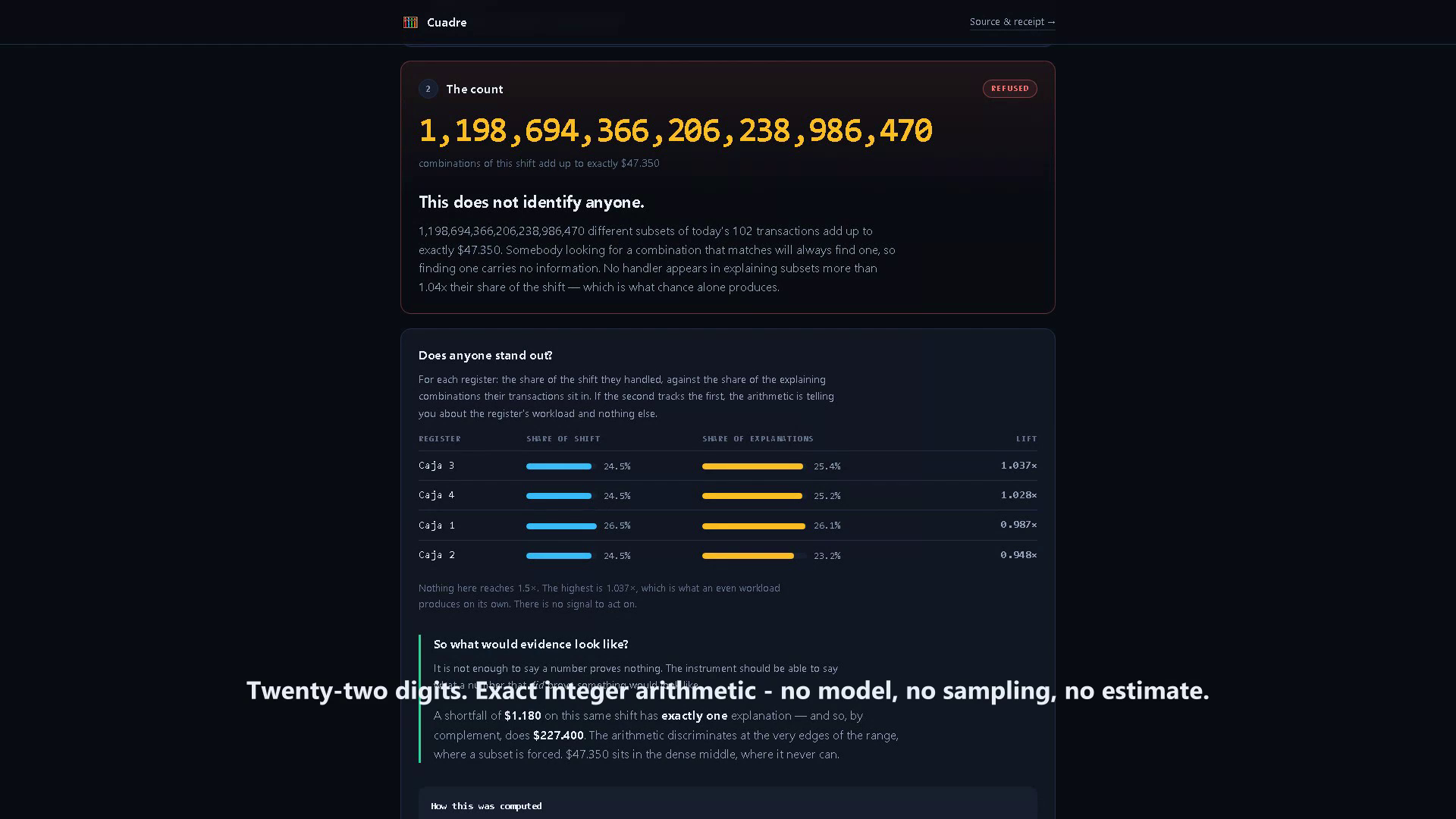Open the Source & receipt link

[1012, 22]
